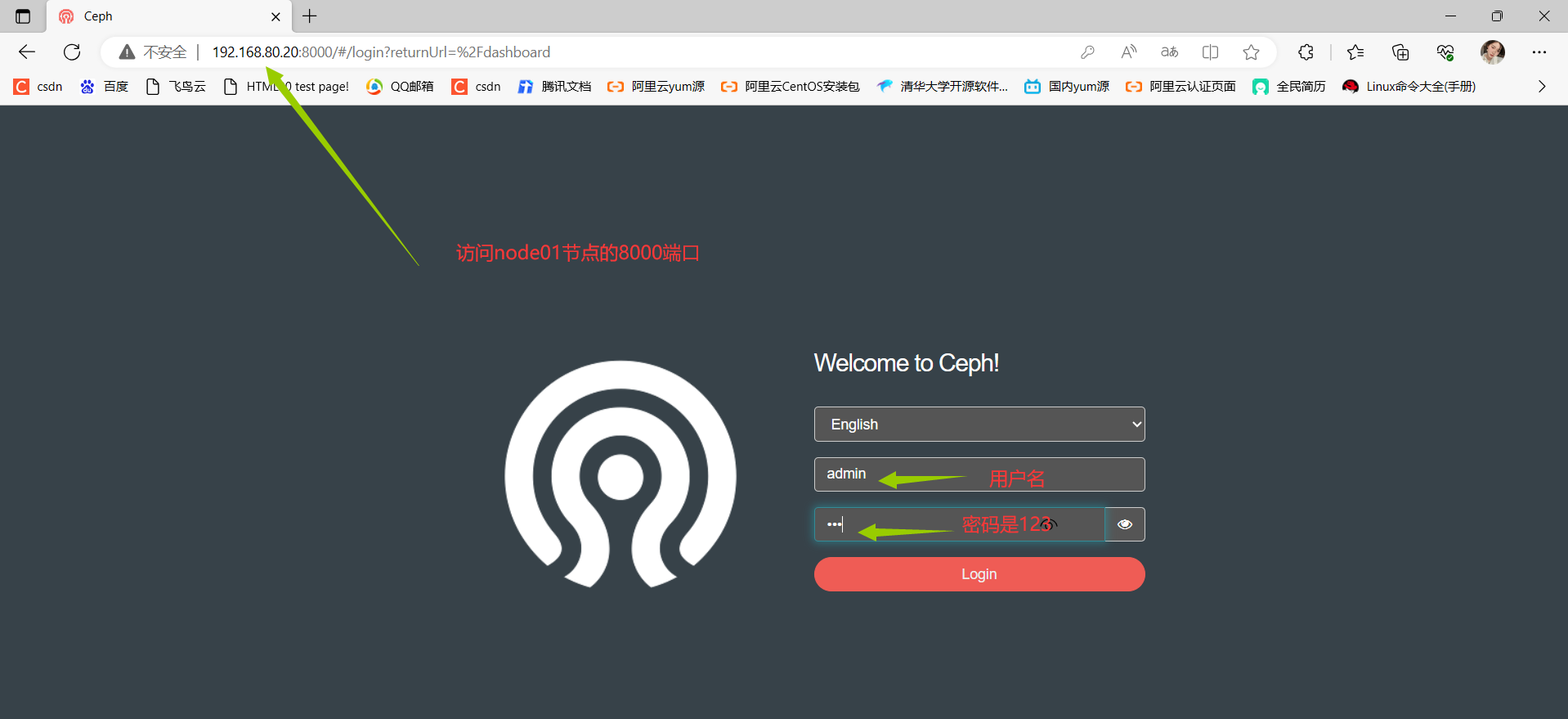Open the 国内yum源 bookmark

pyautogui.click(x=1067, y=87)
